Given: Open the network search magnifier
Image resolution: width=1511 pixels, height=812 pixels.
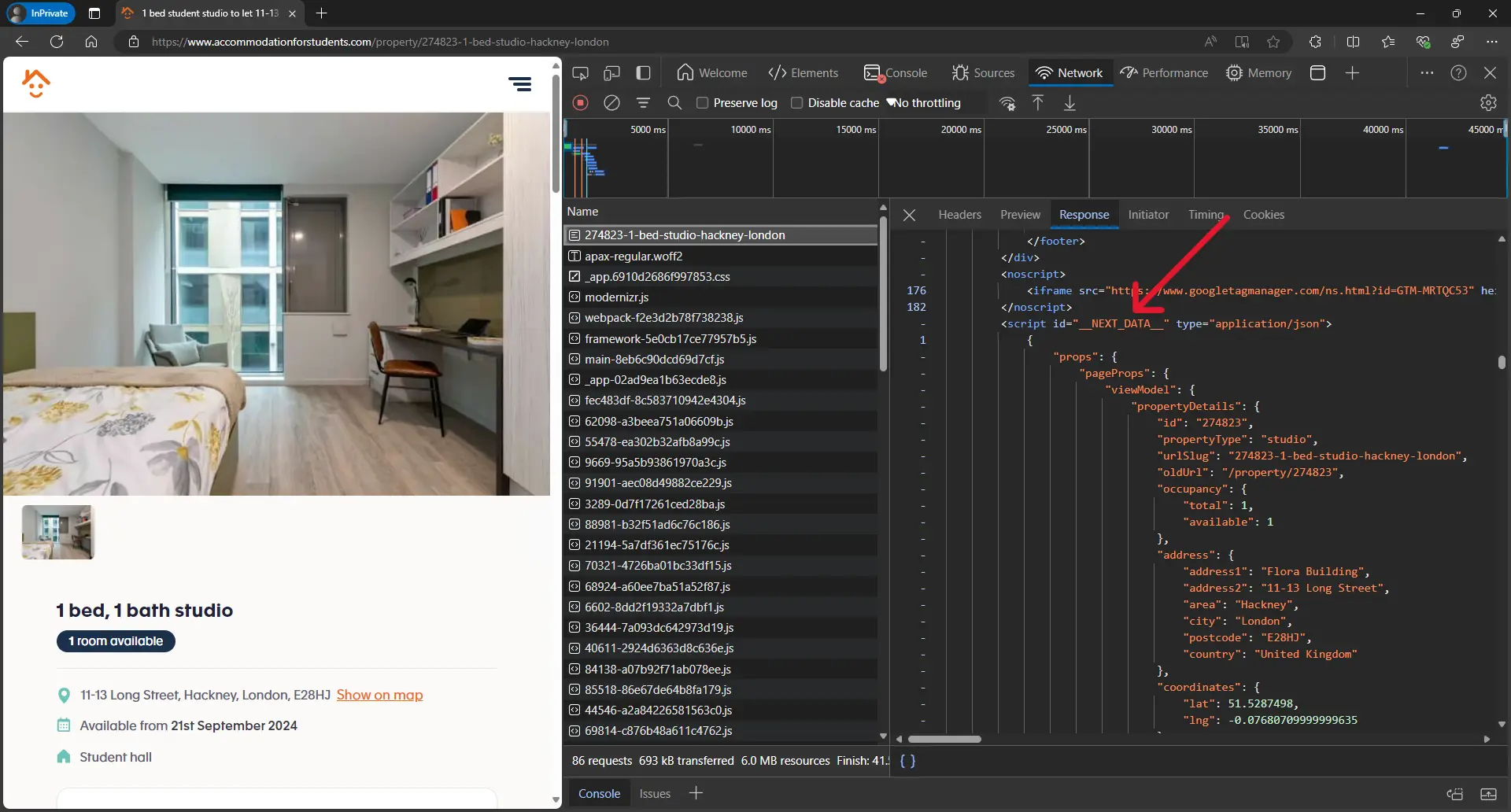Looking at the screenshot, I should tap(674, 103).
